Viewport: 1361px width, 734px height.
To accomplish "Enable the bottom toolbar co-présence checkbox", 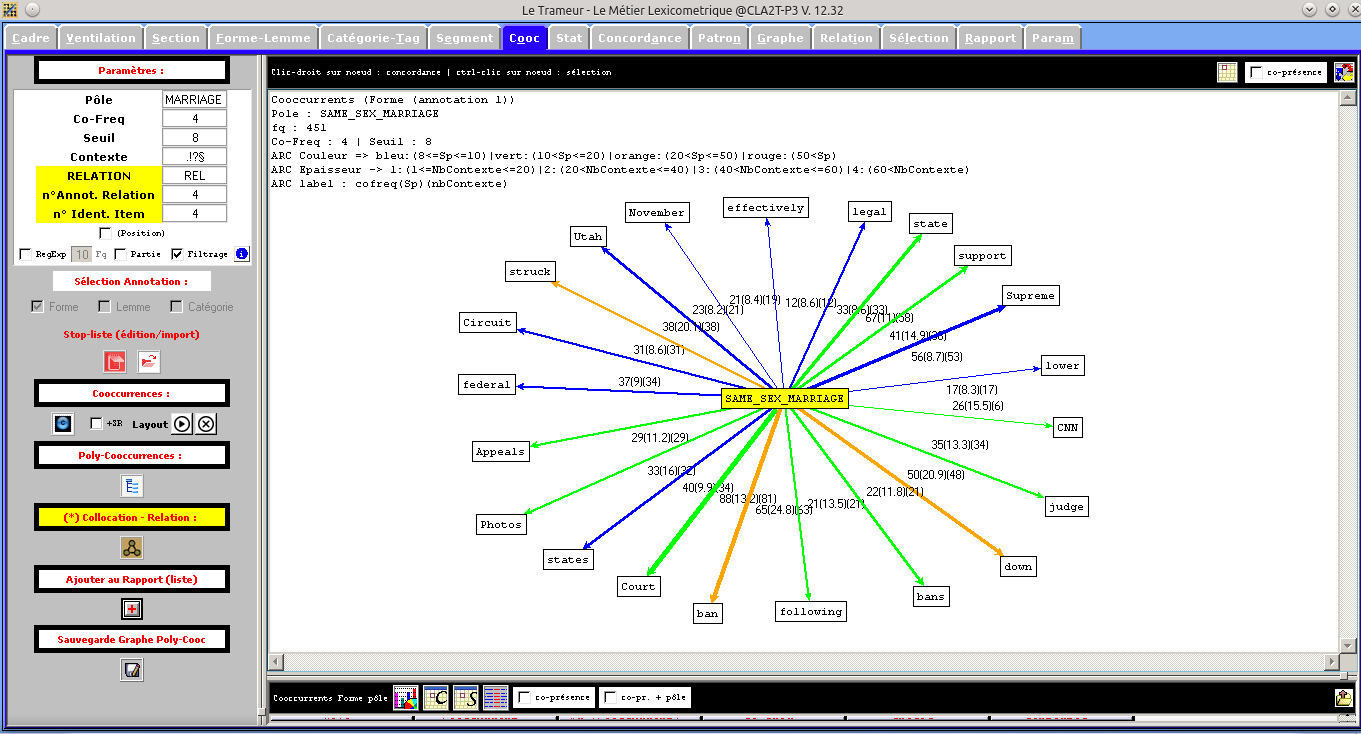I will pos(524,697).
